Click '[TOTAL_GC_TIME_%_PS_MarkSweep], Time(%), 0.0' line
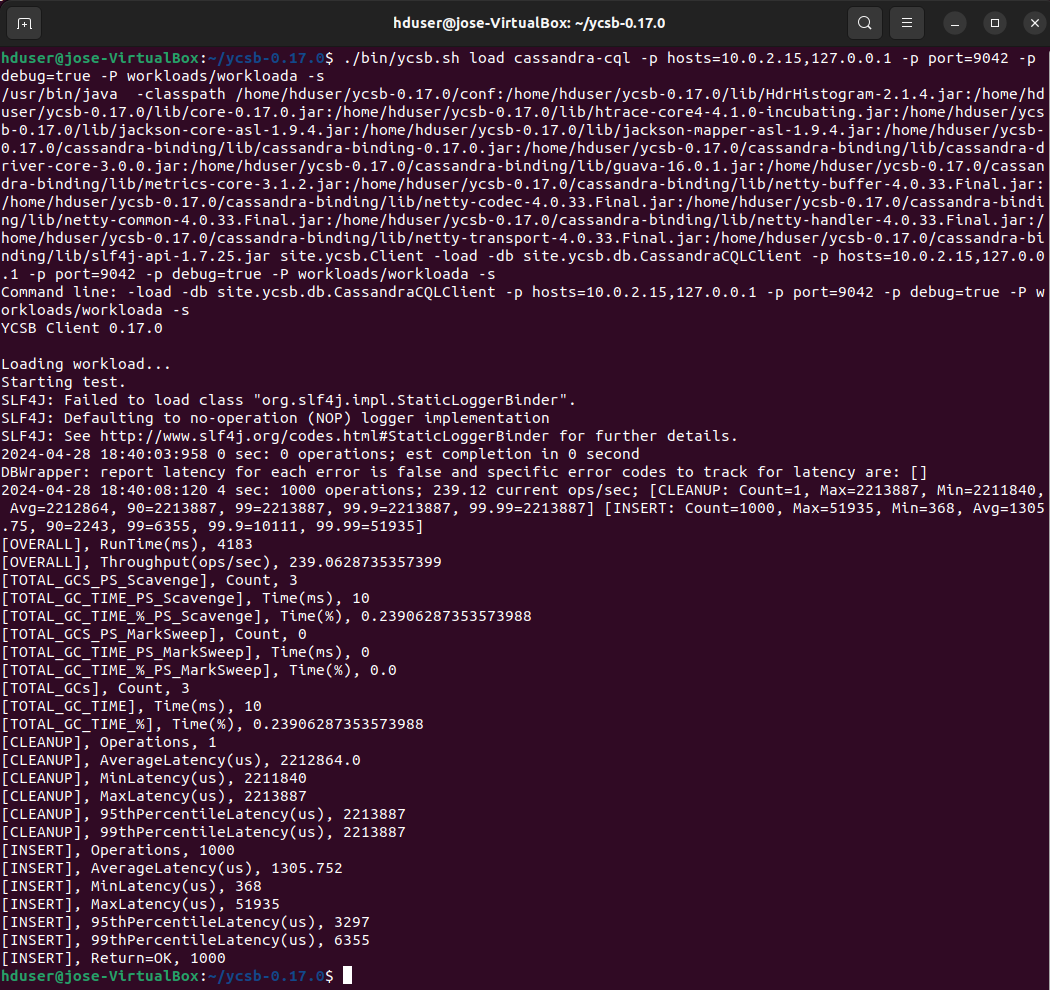 coord(199,670)
